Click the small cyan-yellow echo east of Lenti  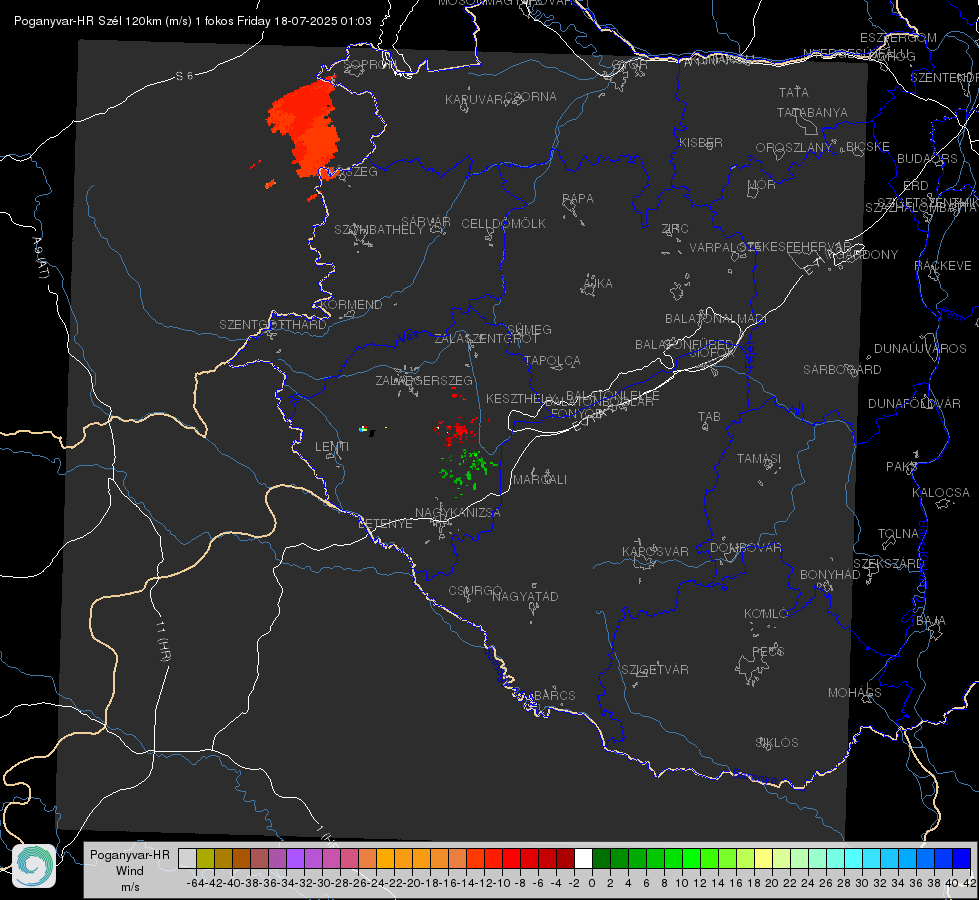click(363, 429)
